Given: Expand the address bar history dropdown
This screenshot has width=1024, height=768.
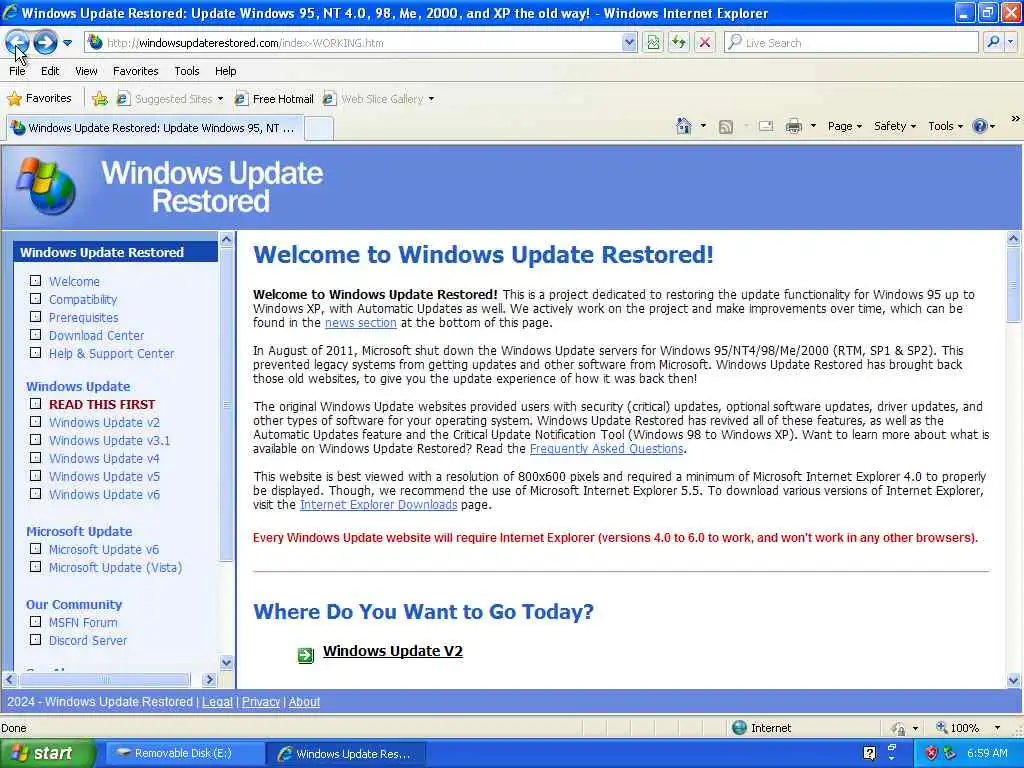Looking at the screenshot, I should [x=629, y=43].
